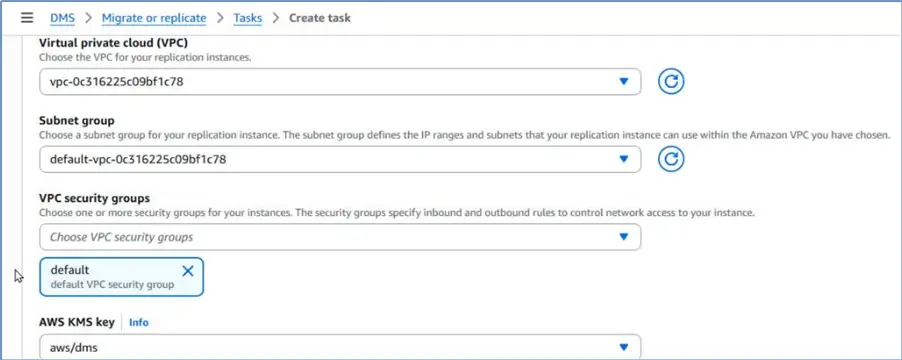Go to Migrate or replicate breadcrumb
The width and height of the screenshot is (902, 360).
(154, 18)
